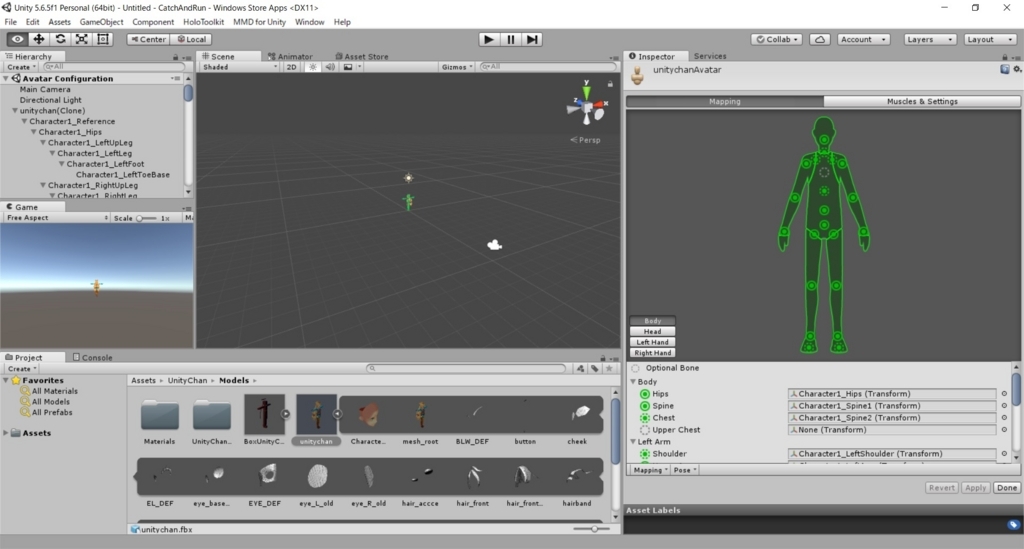Click the Done button

pos(1006,488)
